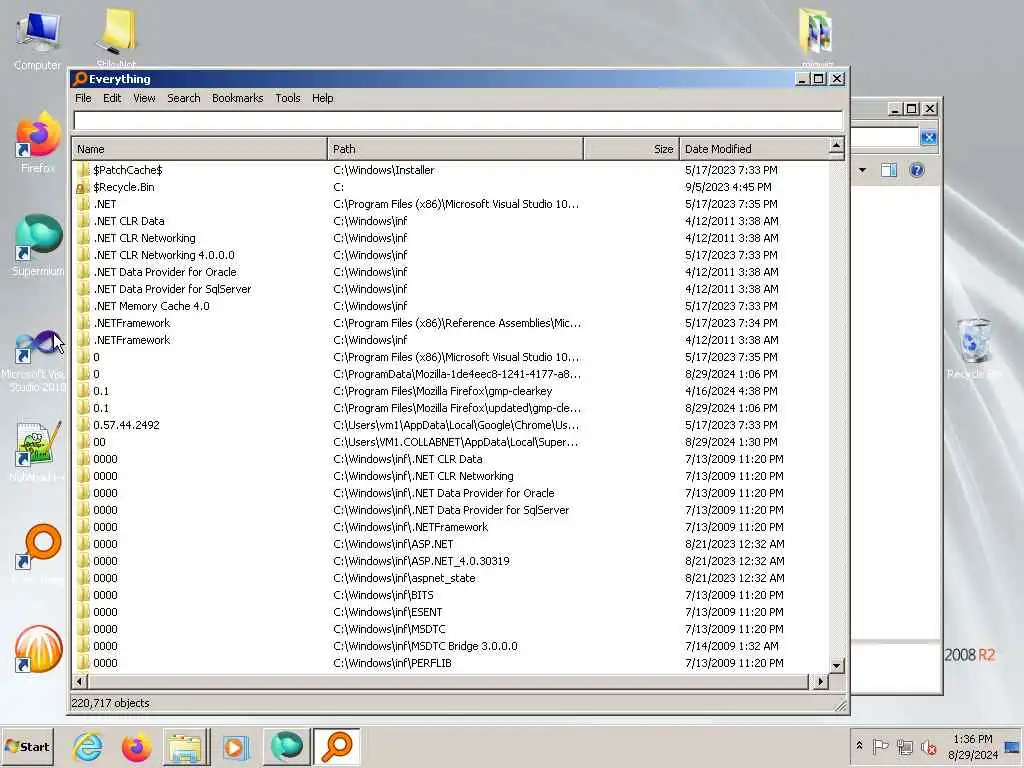Sort results by Size column header

pyautogui.click(x=632, y=149)
